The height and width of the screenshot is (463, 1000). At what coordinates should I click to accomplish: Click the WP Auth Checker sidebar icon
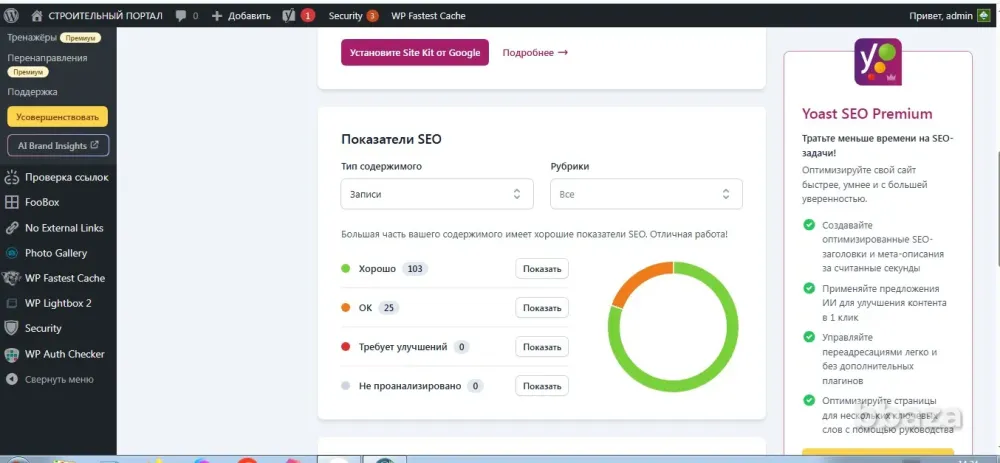pos(11,354)
